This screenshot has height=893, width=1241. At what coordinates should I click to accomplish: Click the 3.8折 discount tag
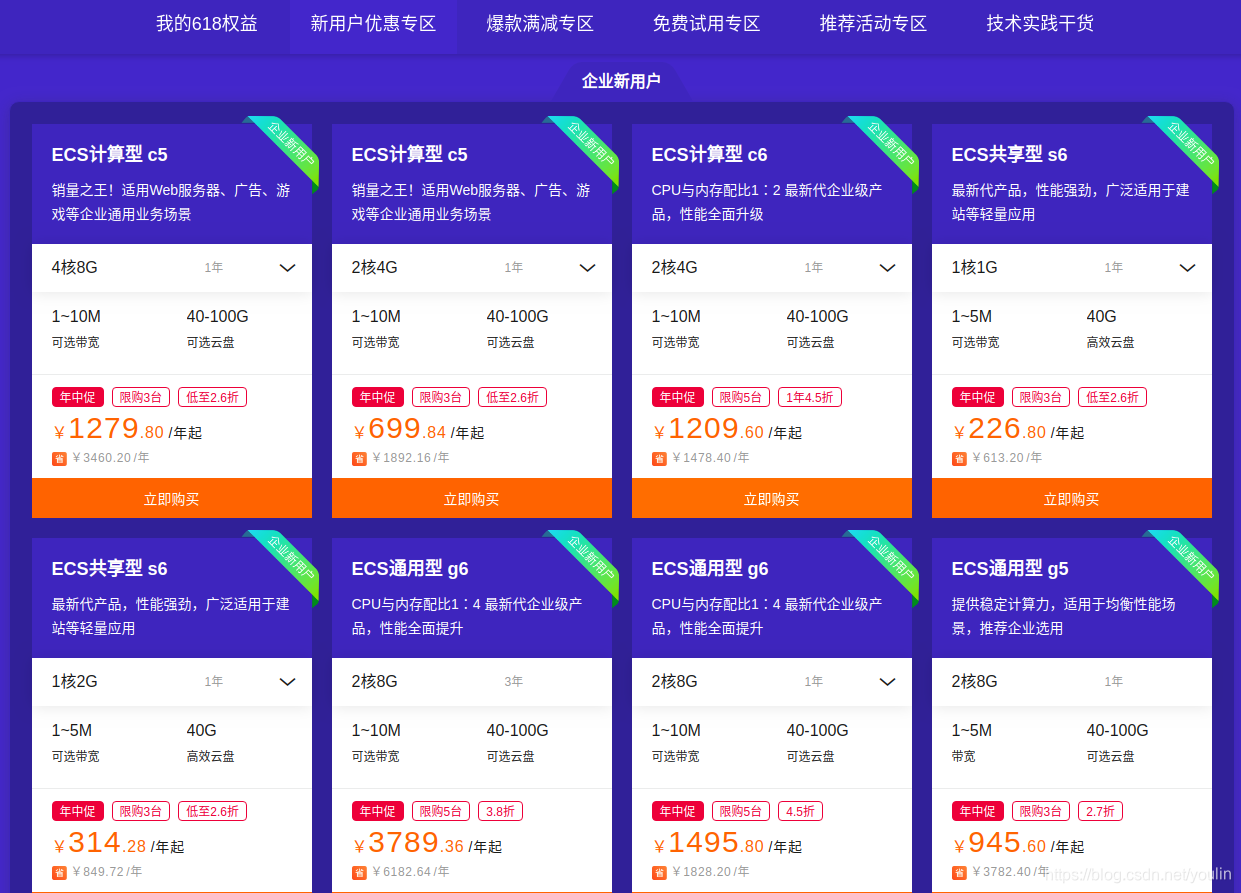[x=500, y=811]
